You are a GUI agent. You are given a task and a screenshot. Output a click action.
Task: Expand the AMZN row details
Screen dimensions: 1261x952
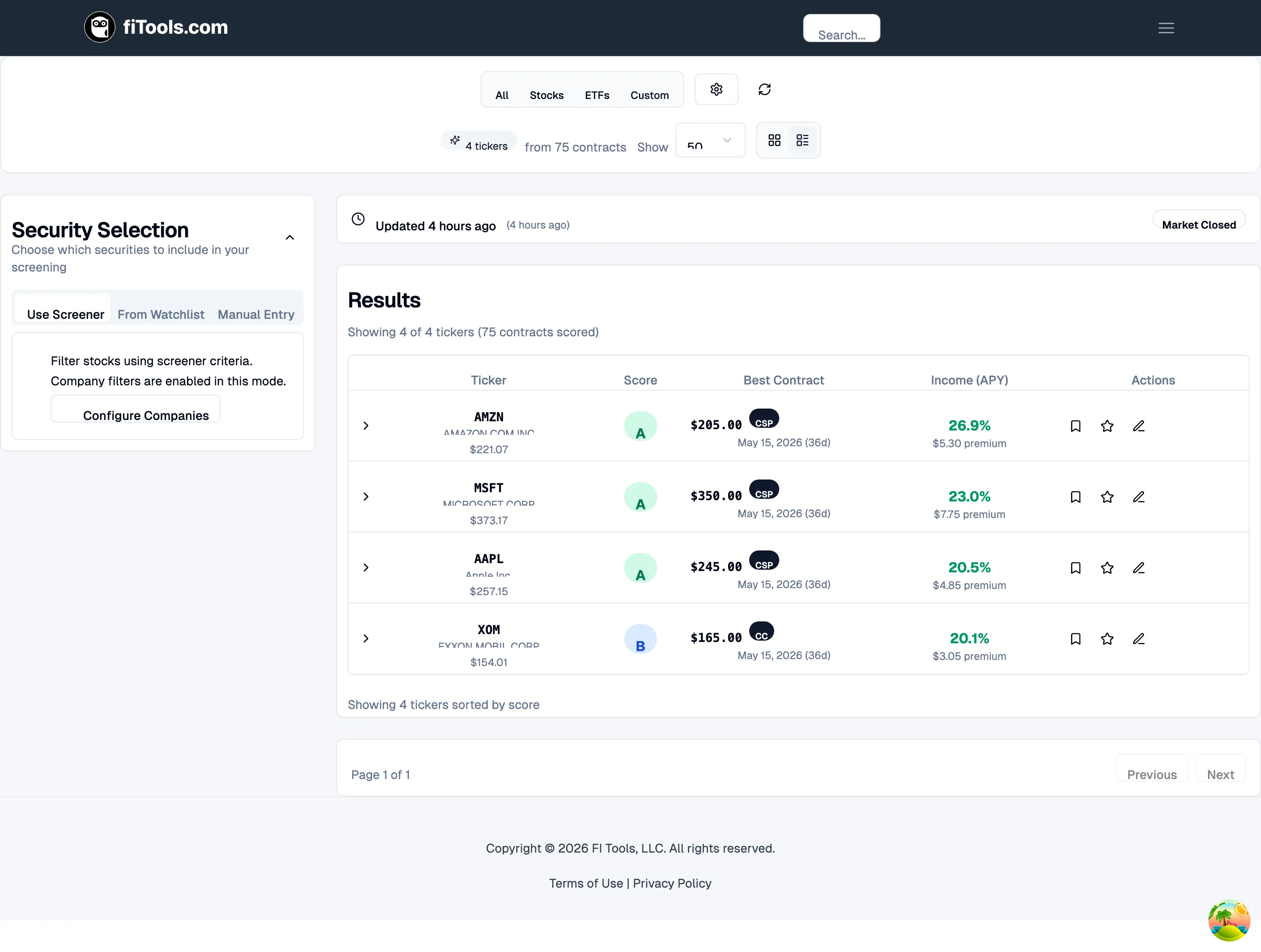point(366,426)
